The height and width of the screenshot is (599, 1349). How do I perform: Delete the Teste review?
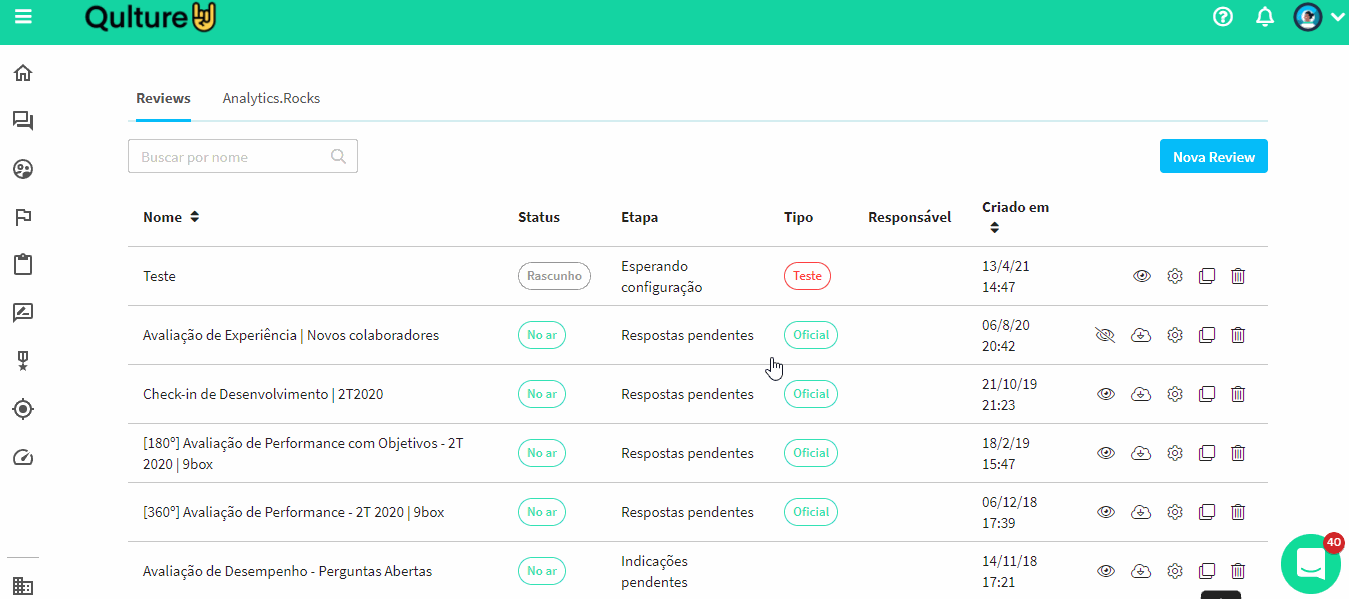(1237, 276)
